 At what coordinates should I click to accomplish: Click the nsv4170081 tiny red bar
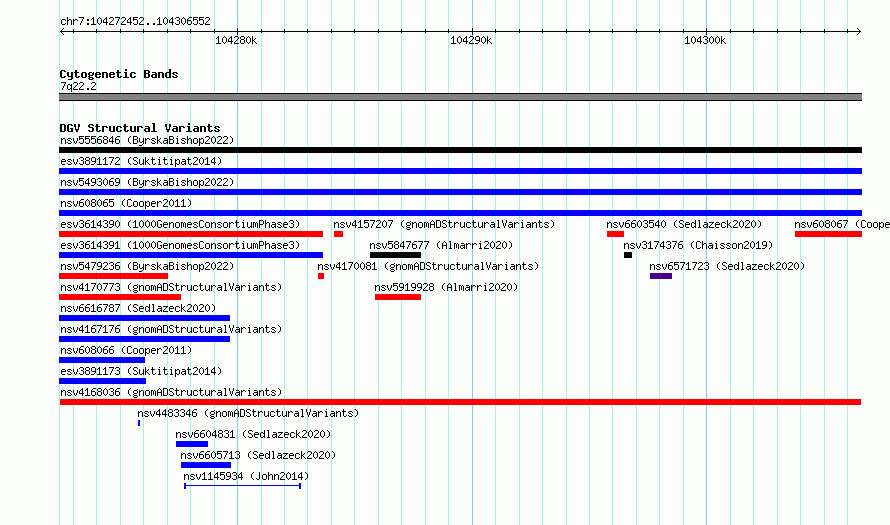(321, 276)
